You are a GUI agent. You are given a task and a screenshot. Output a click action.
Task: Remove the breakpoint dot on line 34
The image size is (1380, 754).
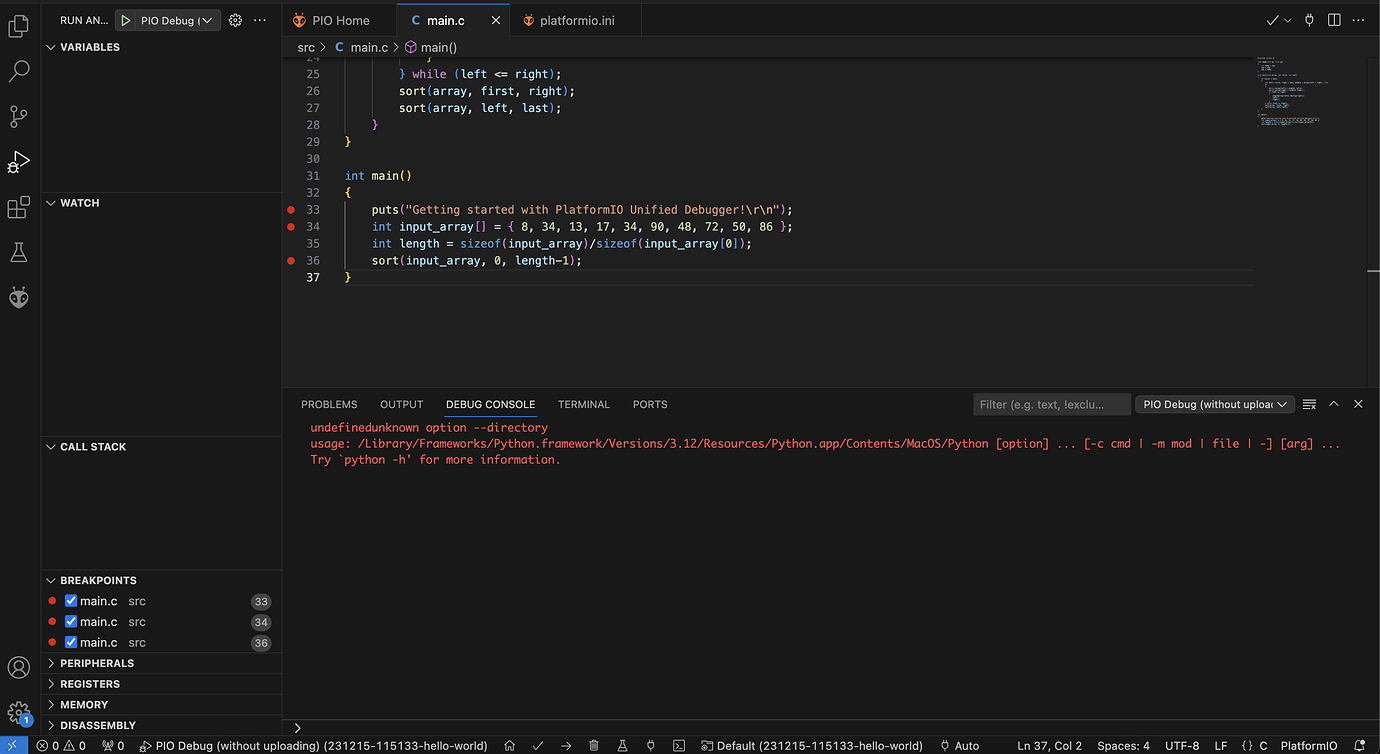click(x=291, y=227)
